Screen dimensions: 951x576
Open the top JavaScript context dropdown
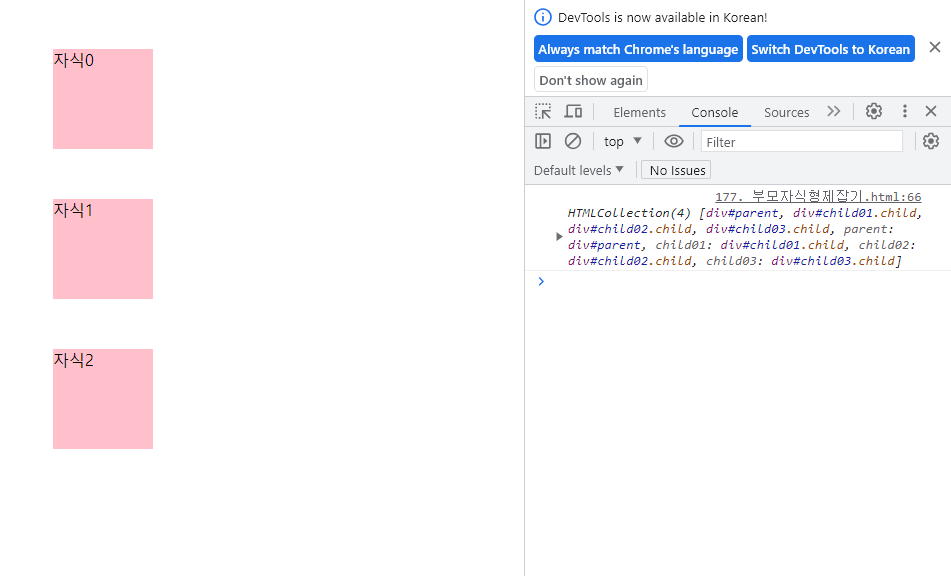pos(622,141)
